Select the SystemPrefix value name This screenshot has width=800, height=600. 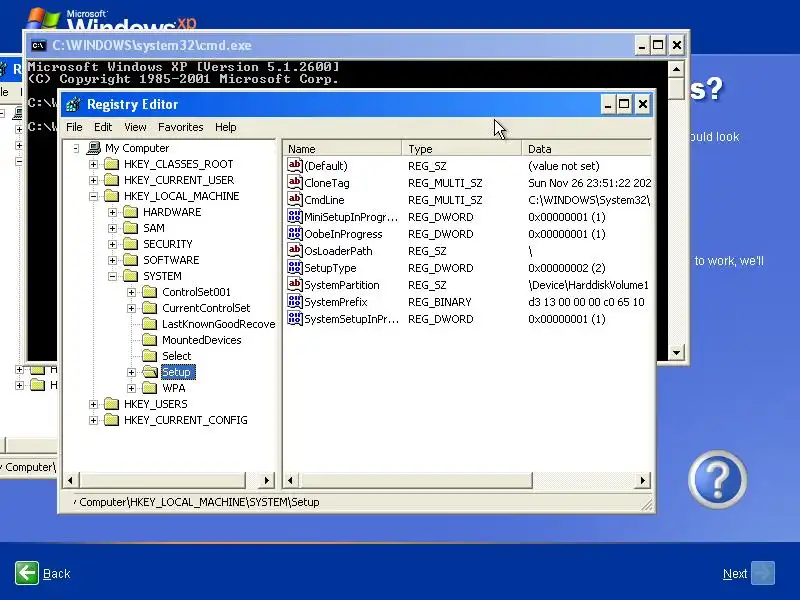pyautogui.click(x=336, y=302)
